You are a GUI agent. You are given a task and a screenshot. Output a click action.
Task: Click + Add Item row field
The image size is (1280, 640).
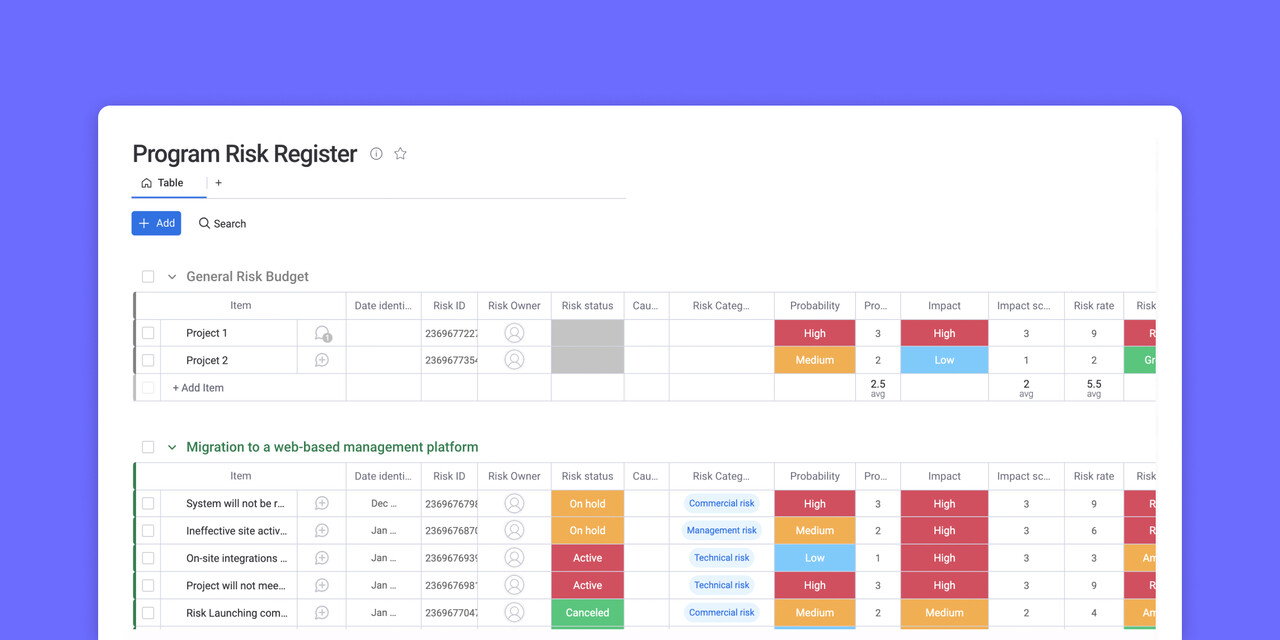tap(198, 388)
